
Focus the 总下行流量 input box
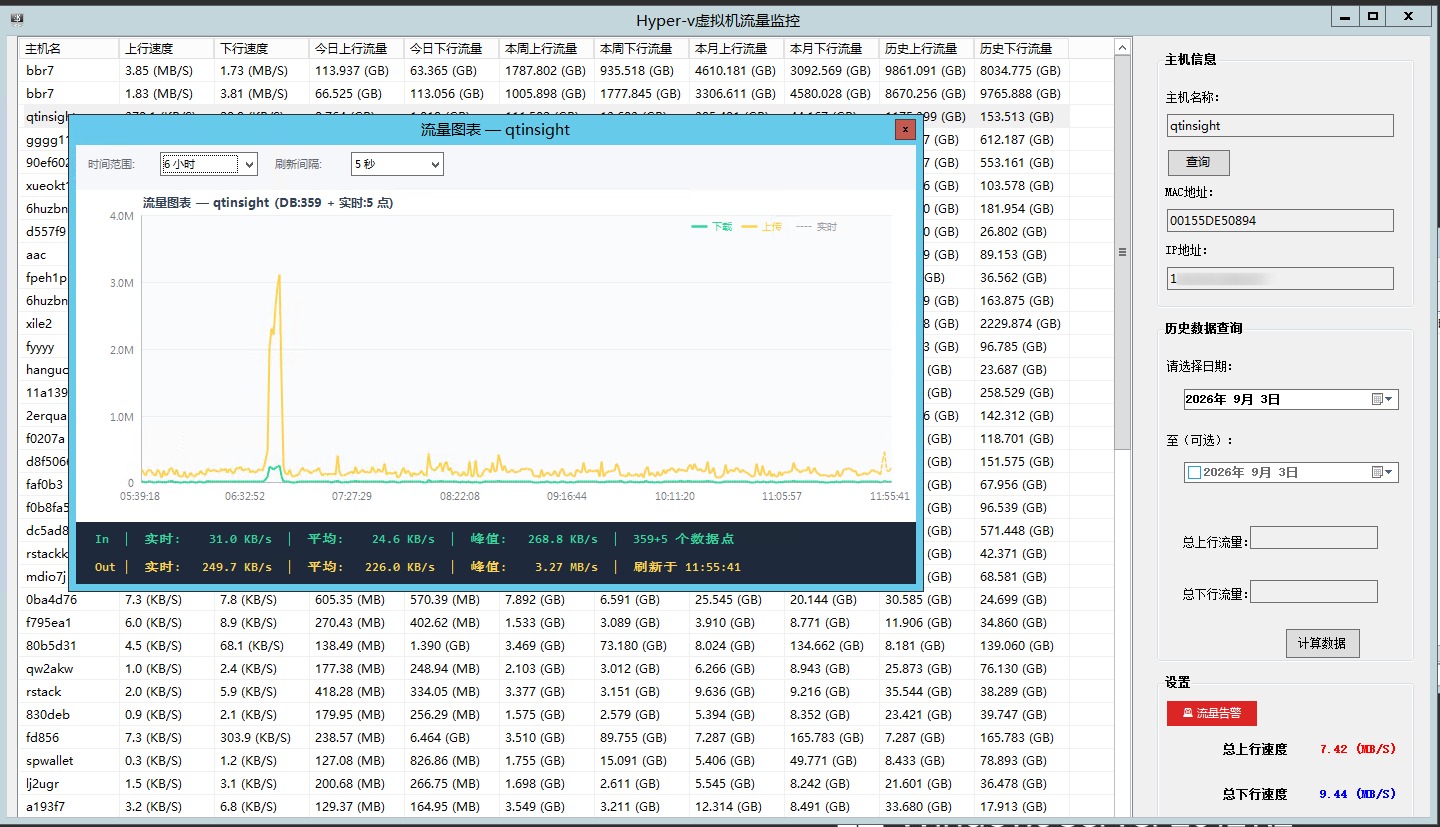1313,592
